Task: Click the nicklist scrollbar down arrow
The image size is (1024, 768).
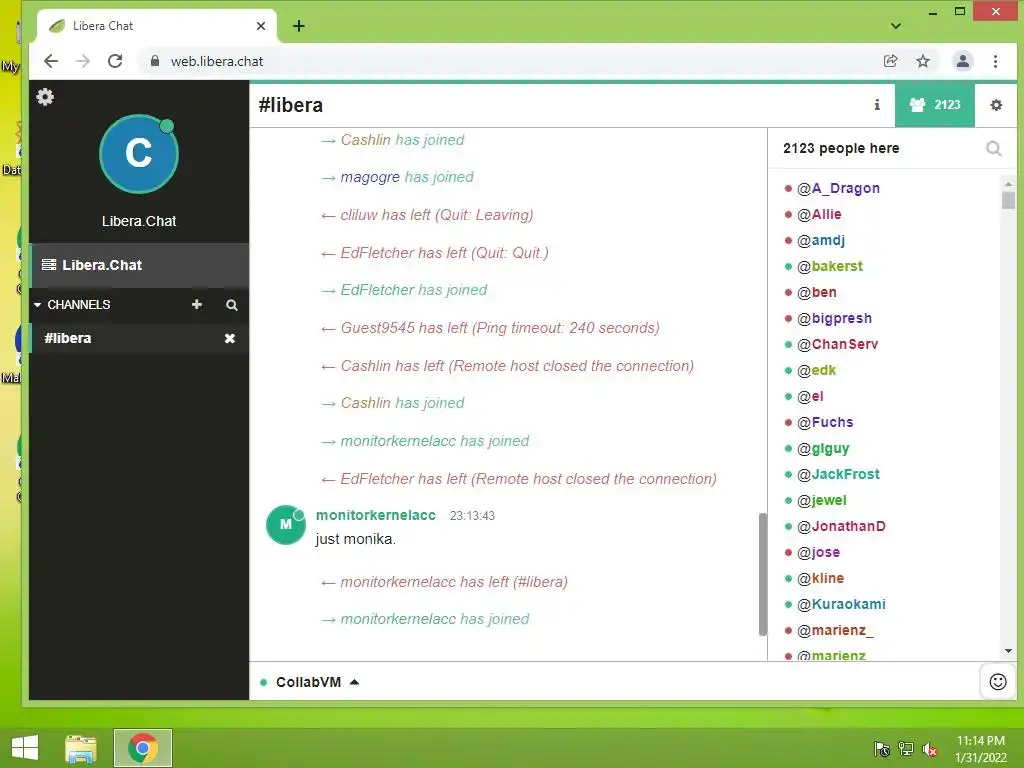Action: click(1008, 651)
